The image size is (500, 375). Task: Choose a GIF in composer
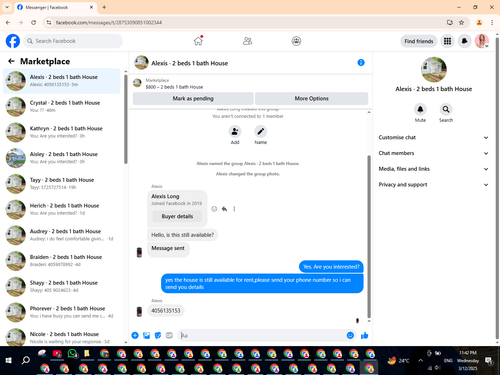(169, 335)
